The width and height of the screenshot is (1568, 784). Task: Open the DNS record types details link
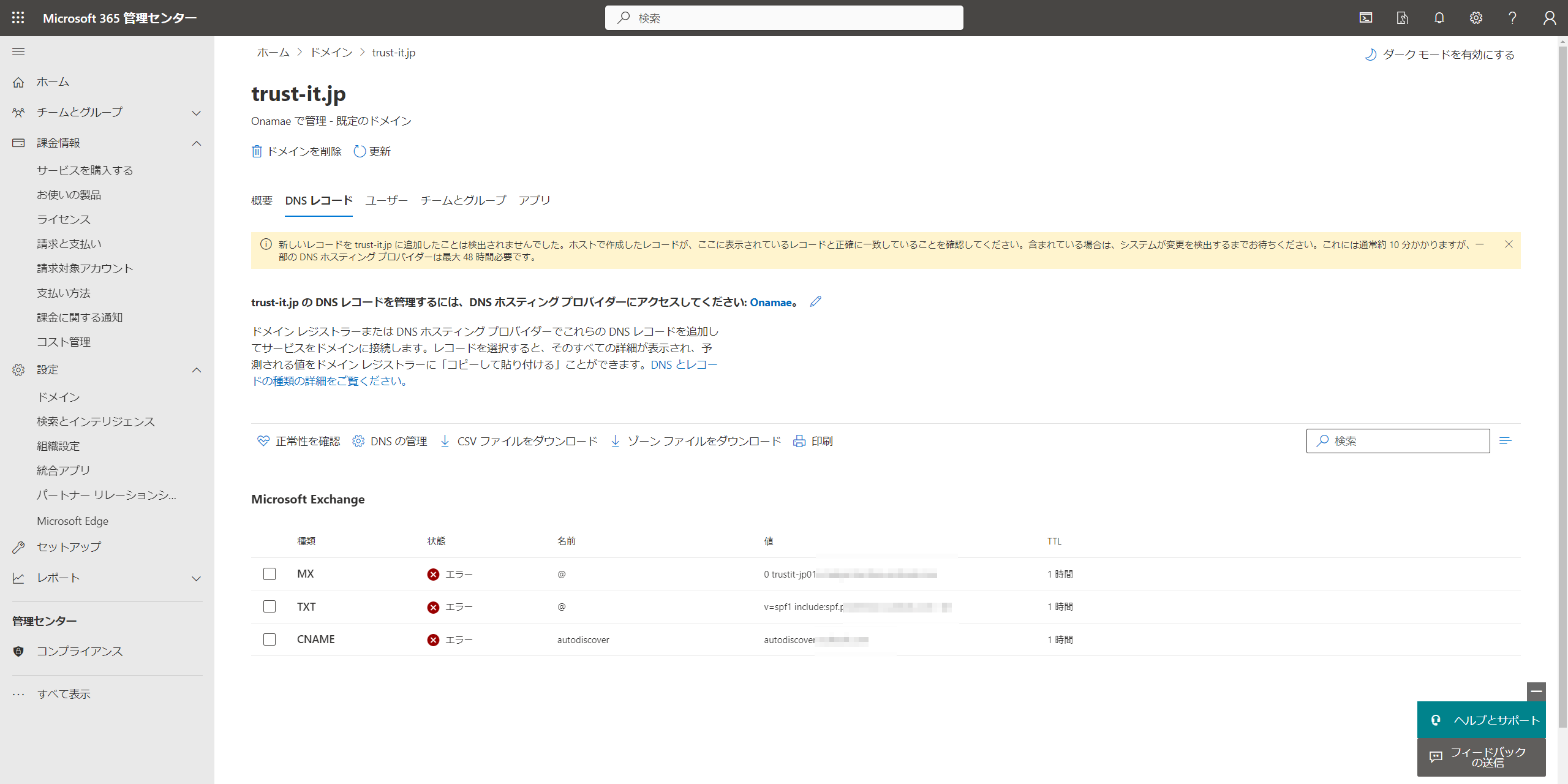tap(484, 372)
